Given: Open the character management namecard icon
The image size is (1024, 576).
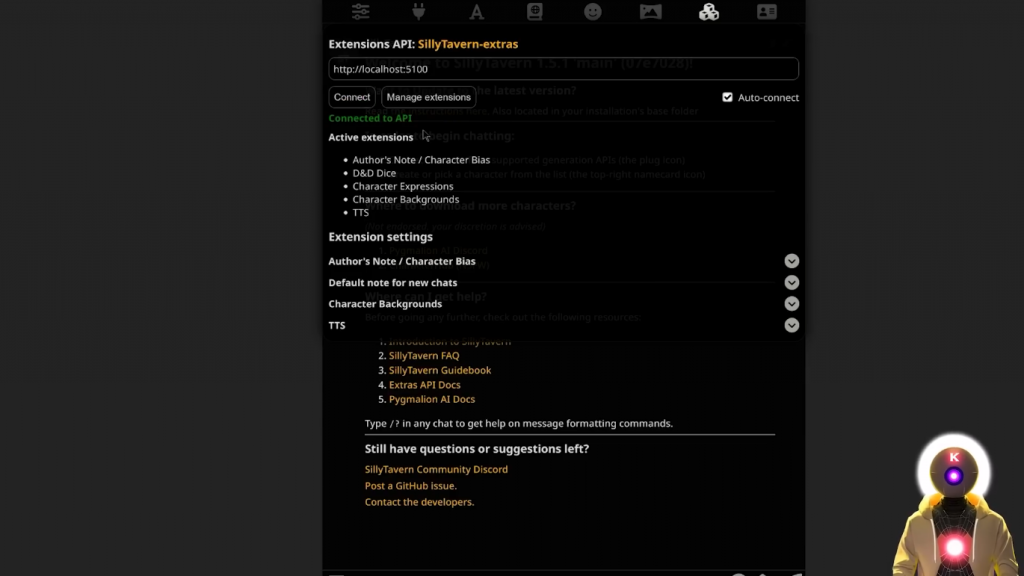Looking at the screenshot, I should point(767,12).
